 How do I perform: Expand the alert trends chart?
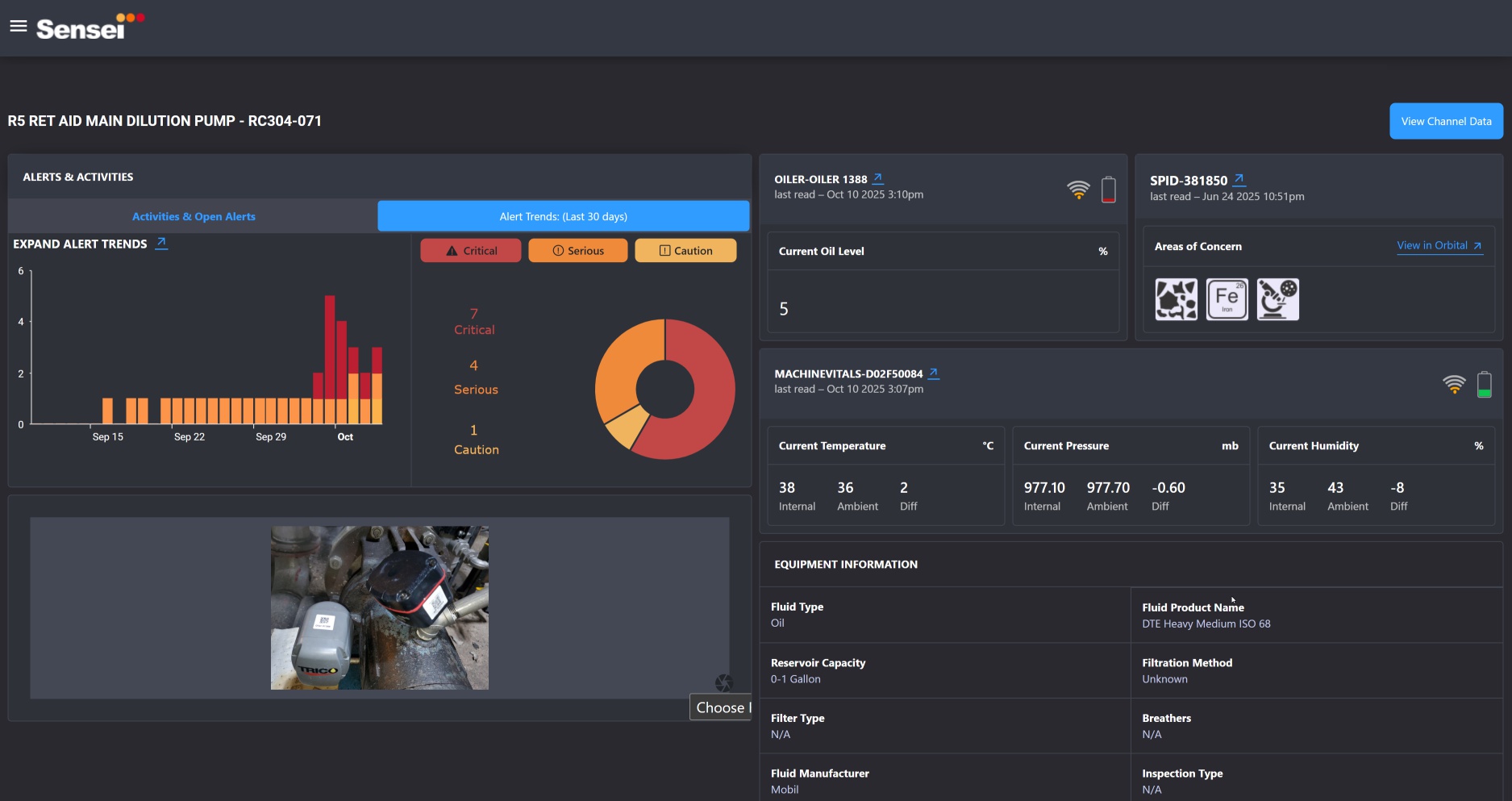click(x=161, y=243)
